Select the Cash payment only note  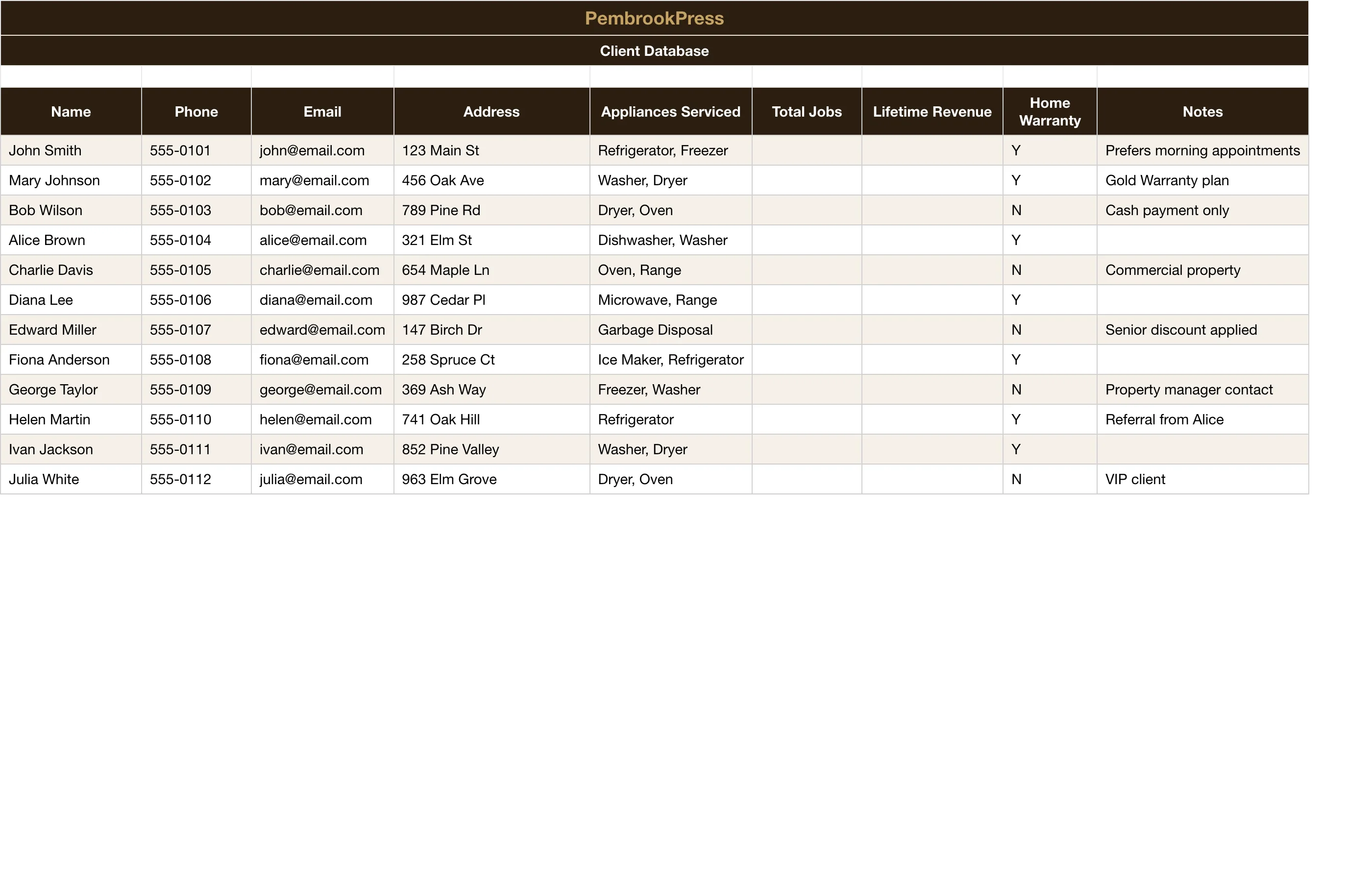[x=1202, y=210]
